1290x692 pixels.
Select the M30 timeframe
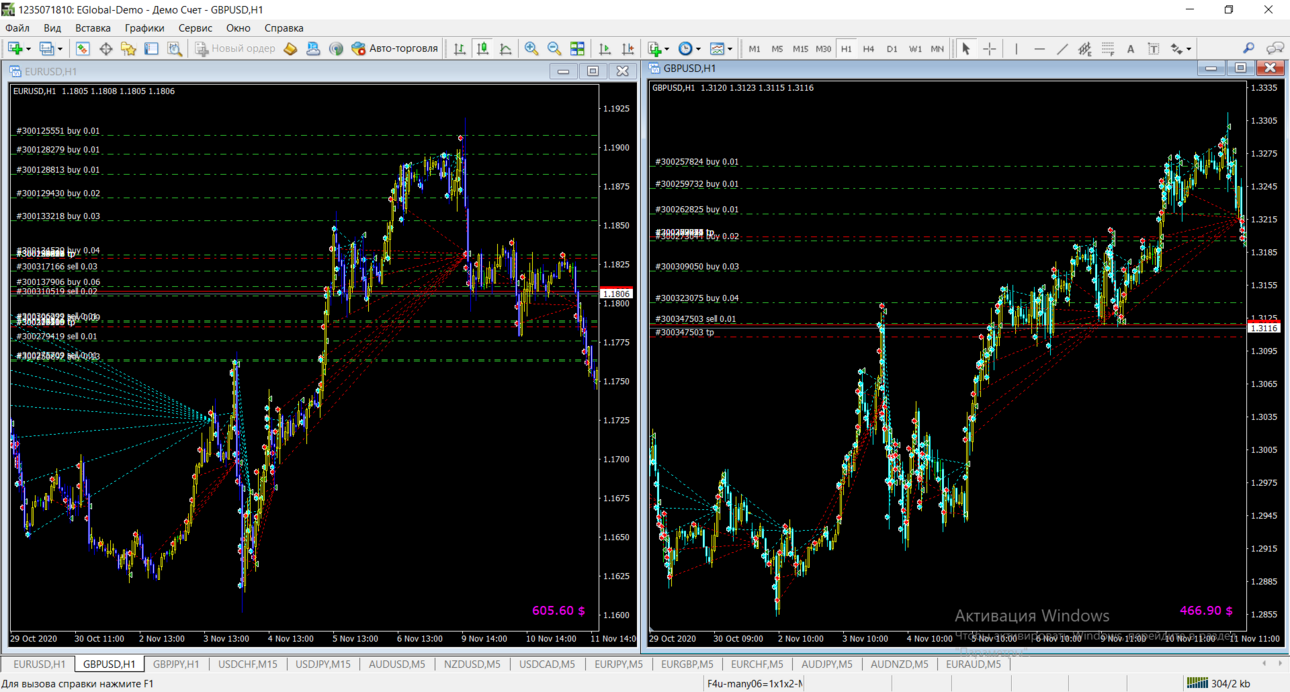(823, 48)
